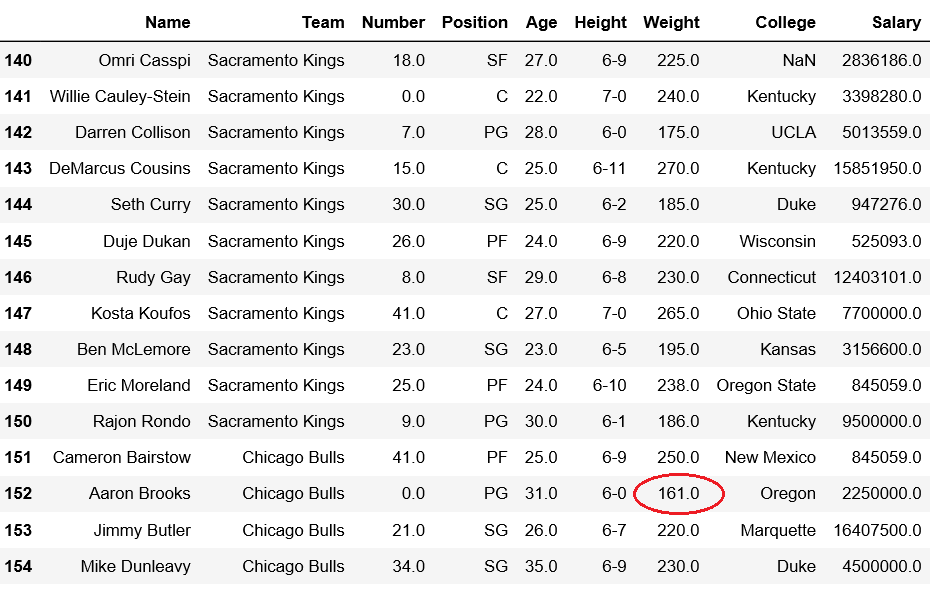Select the circled weight value 161.0
948x596 pixels.
click(678, 494)
